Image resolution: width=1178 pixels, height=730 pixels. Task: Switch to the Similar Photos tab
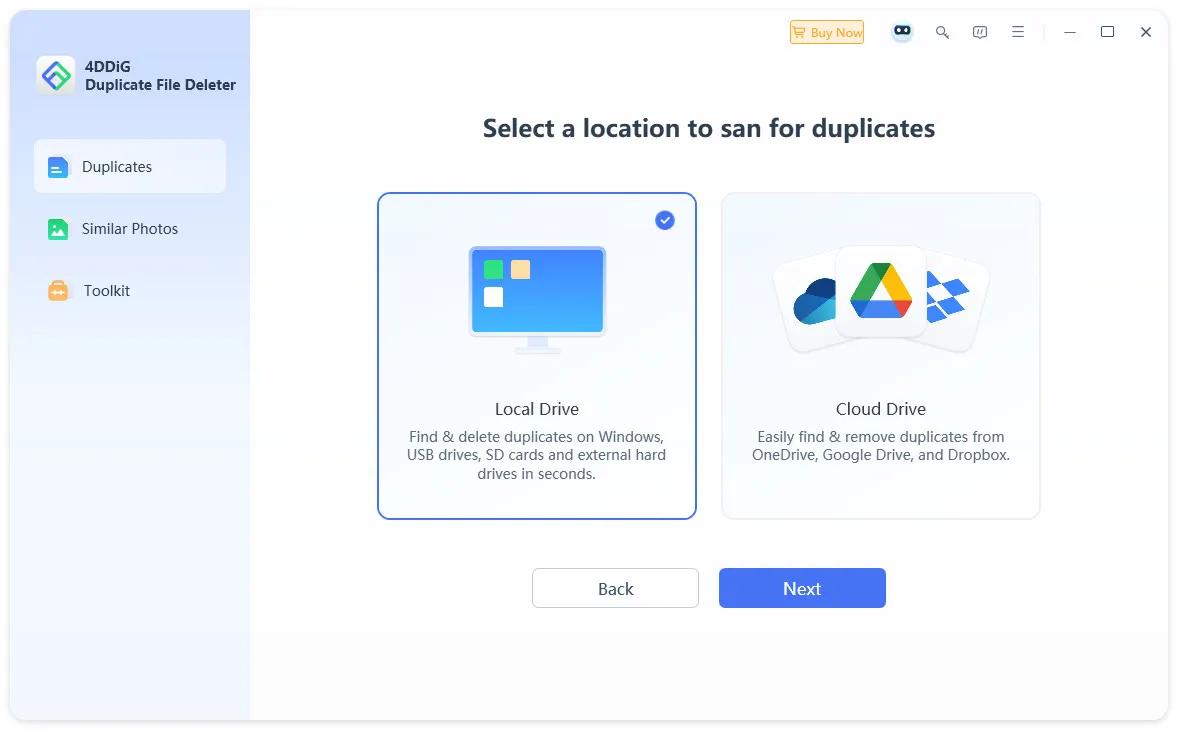pyautogui.click(x=129, y=229)
